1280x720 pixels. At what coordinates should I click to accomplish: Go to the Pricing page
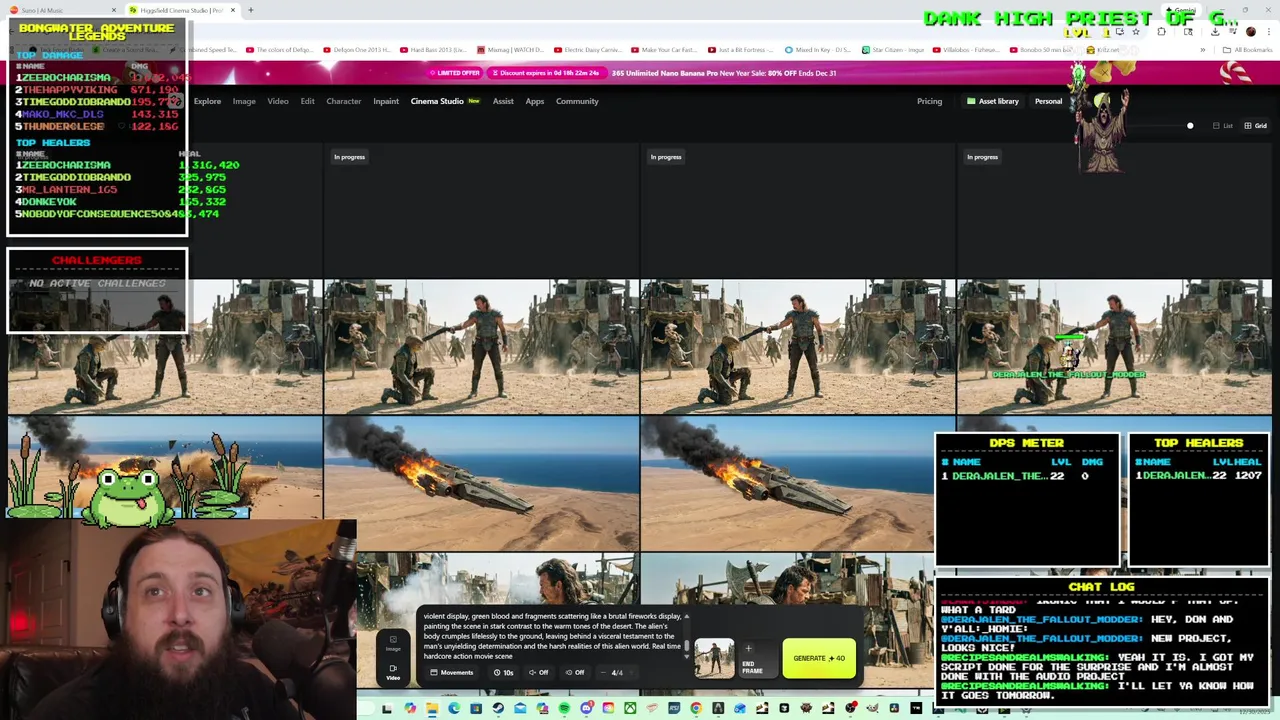click(x=929, y=101)
